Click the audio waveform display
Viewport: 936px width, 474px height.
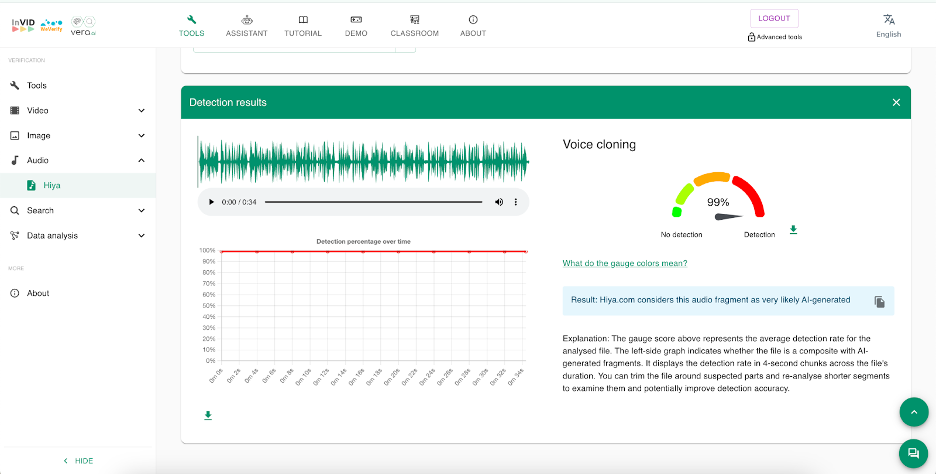pyautogui.click(x=363, y=162)
